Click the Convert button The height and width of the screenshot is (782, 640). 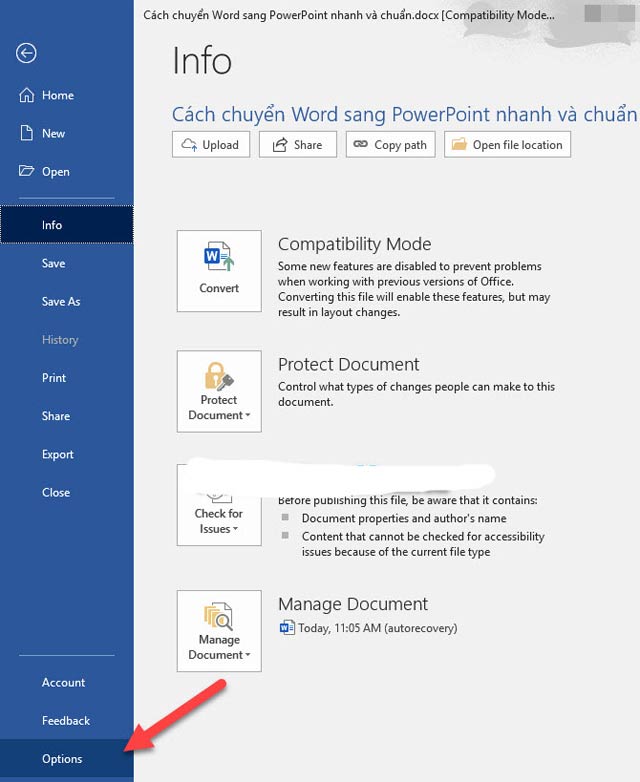click(219, 271)
